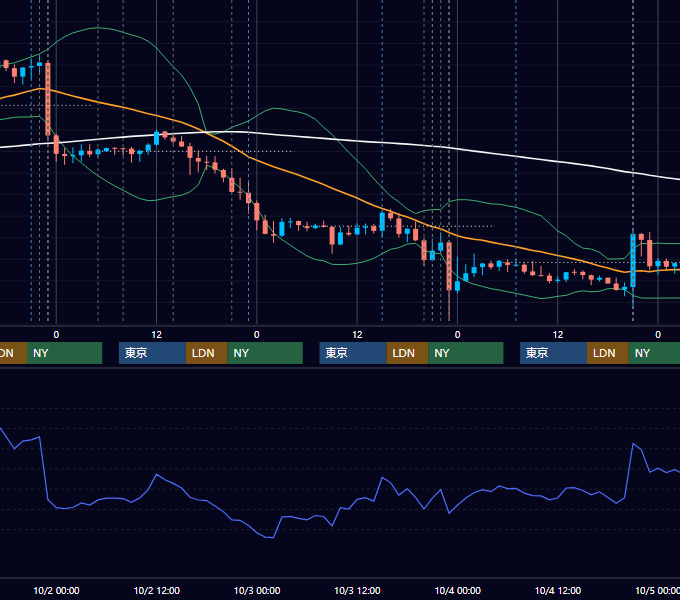Select the LDN session block on 10/2
The width and height of the screenshot is (680, 600).
206,353
